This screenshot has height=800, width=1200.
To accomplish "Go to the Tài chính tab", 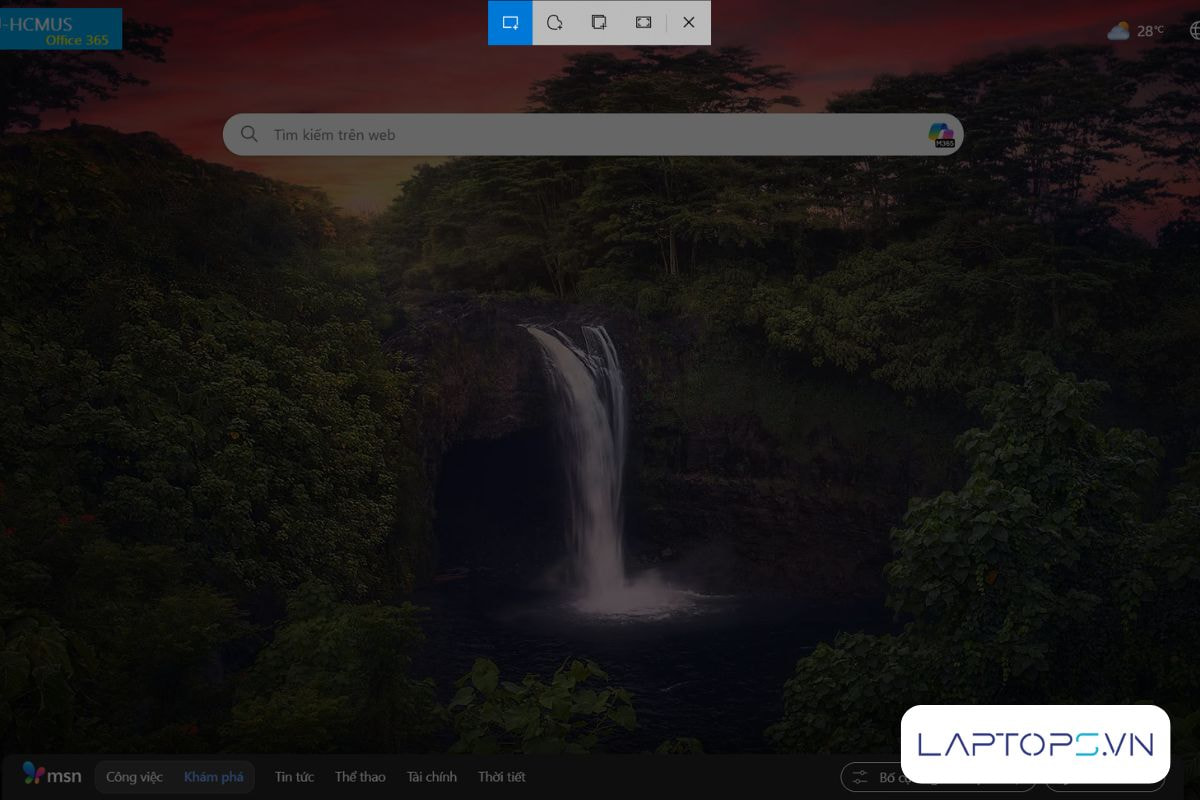I will coord(431,777).
